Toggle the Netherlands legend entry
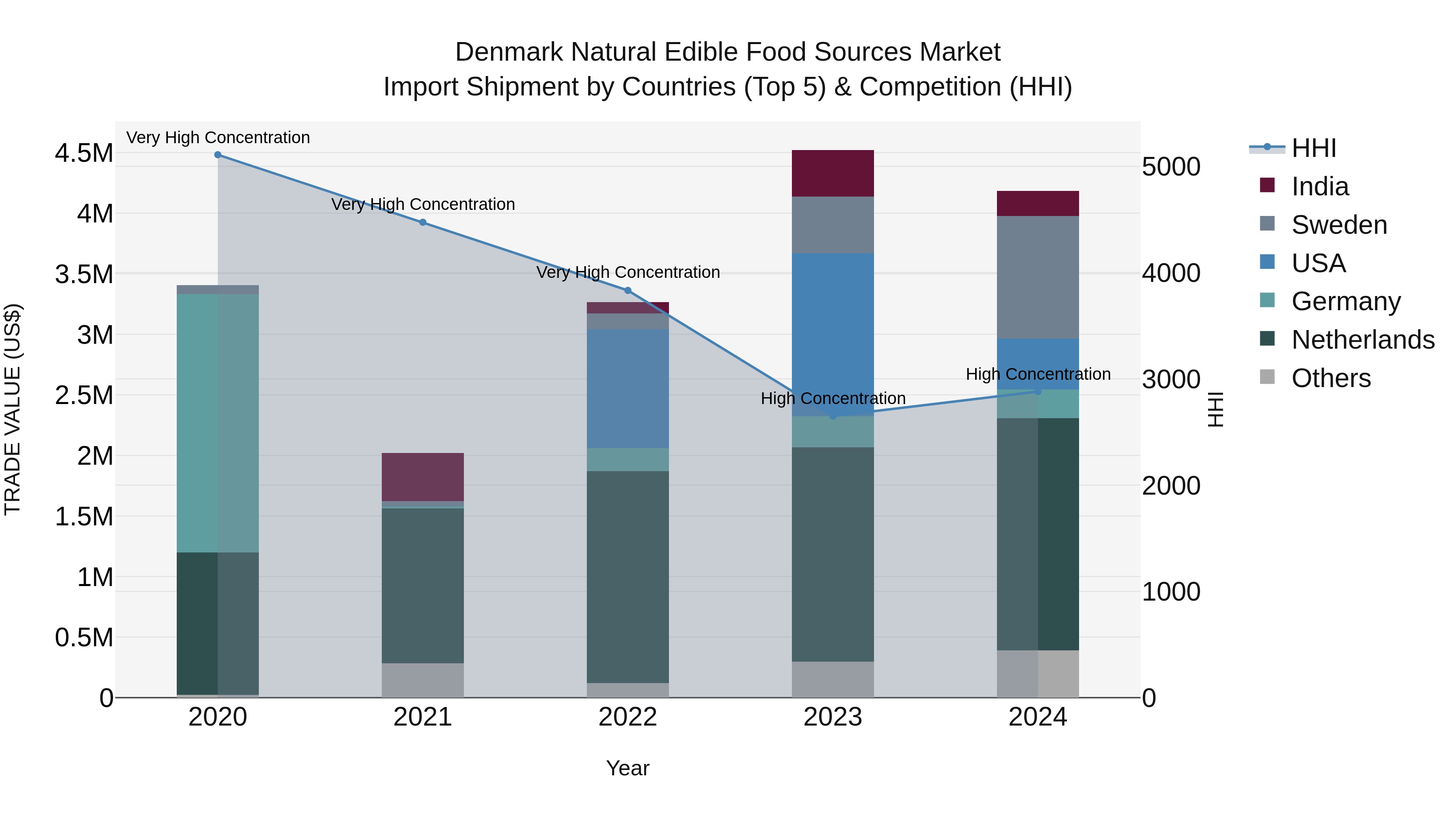Viewport: 1456px width, 819px height. (1348, 340)
